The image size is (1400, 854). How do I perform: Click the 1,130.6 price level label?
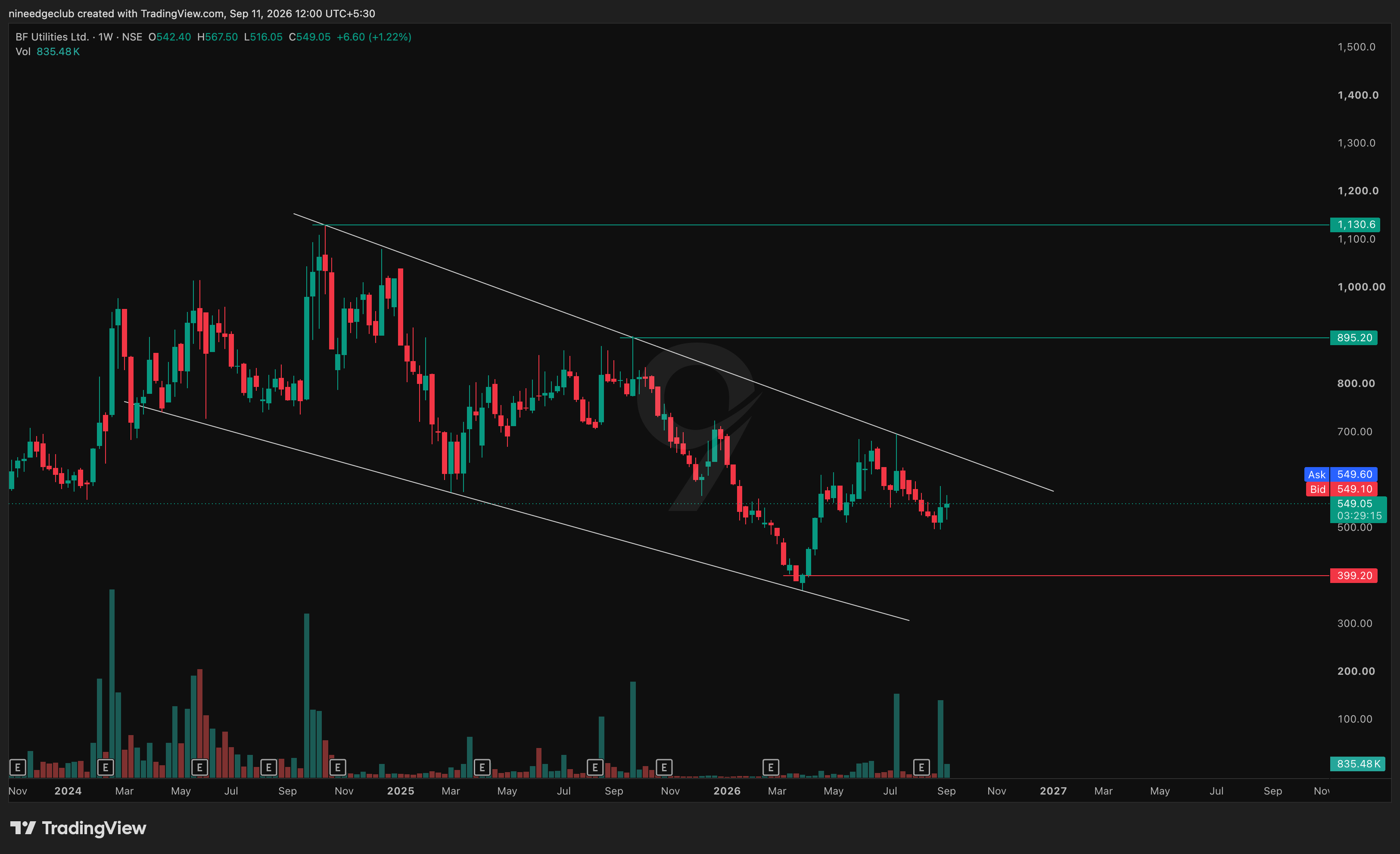(x=1354, y=224)
